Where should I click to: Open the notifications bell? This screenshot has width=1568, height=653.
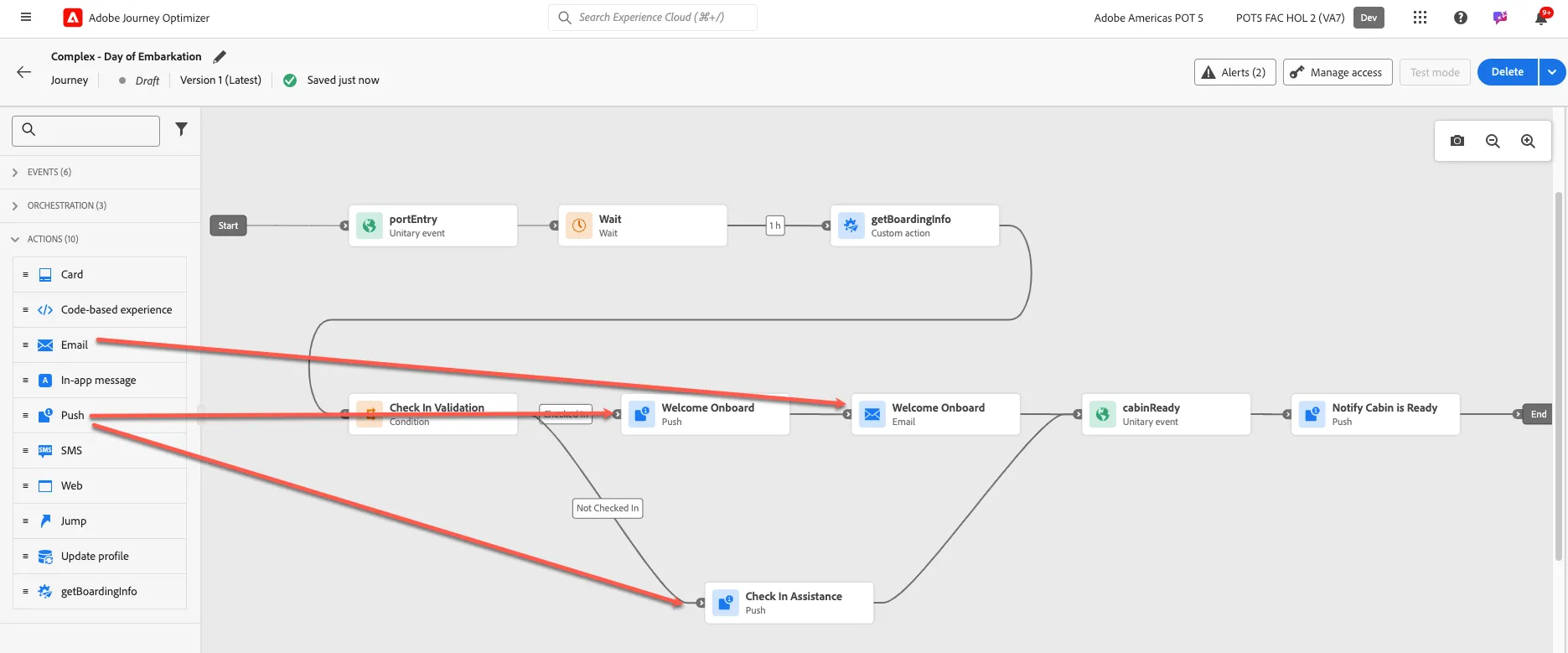(1541, 18)
